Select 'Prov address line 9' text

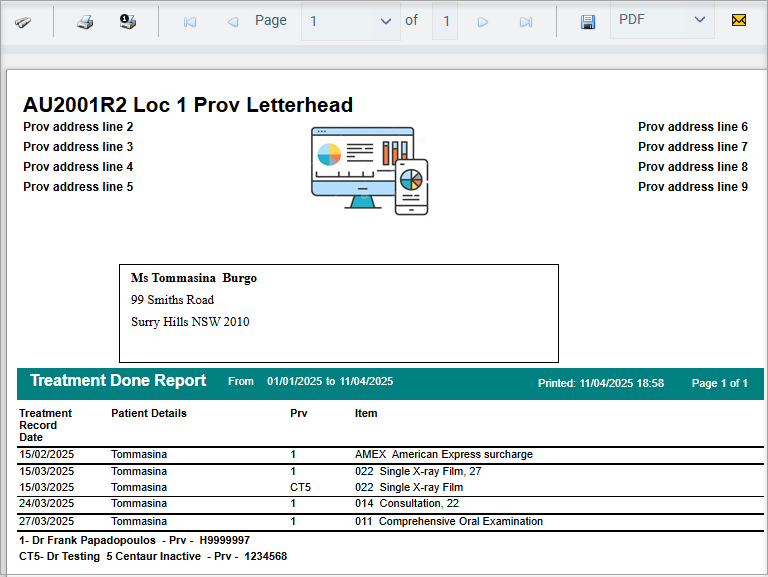(693, 187)
